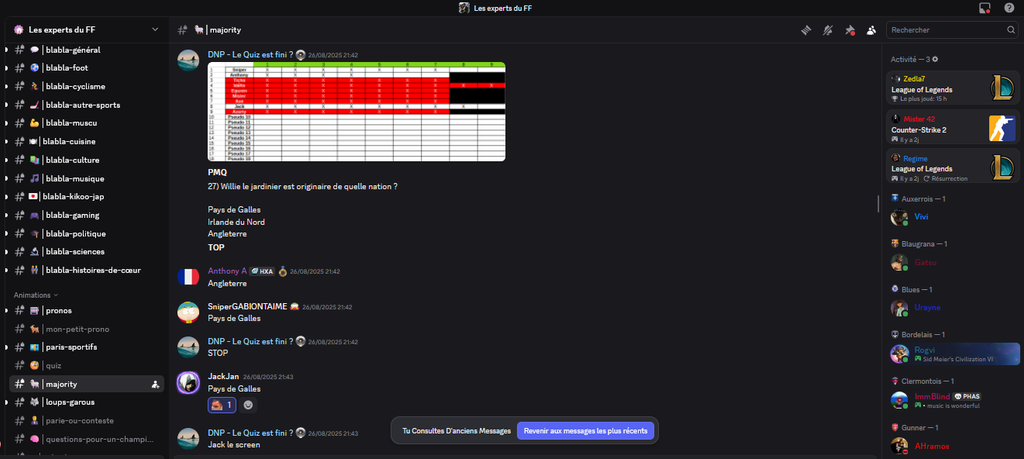
Task: Open the quiz results table image
Action: click(356, 111)
